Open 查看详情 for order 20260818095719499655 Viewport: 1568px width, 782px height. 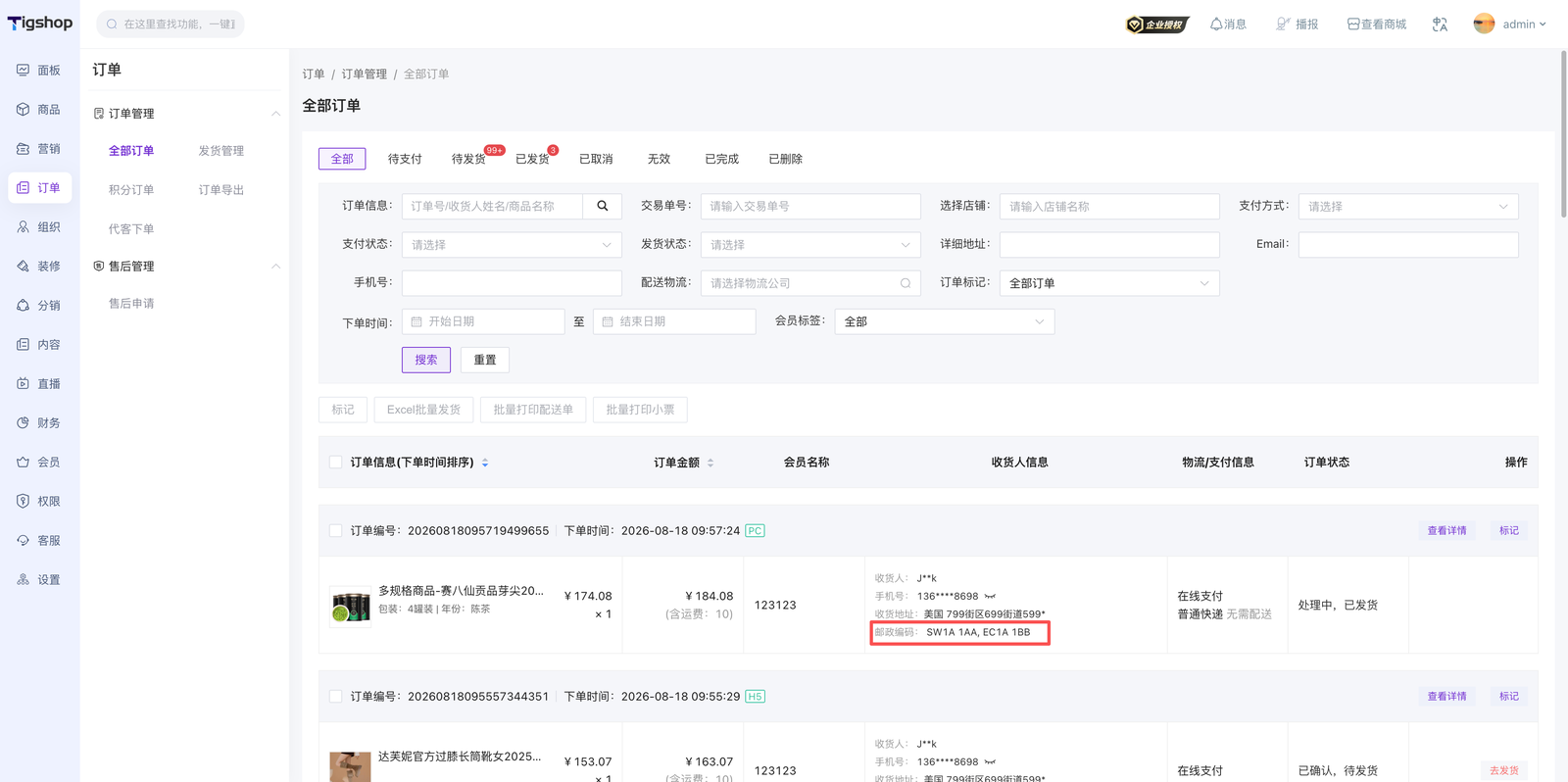[x=1446, y=531]
